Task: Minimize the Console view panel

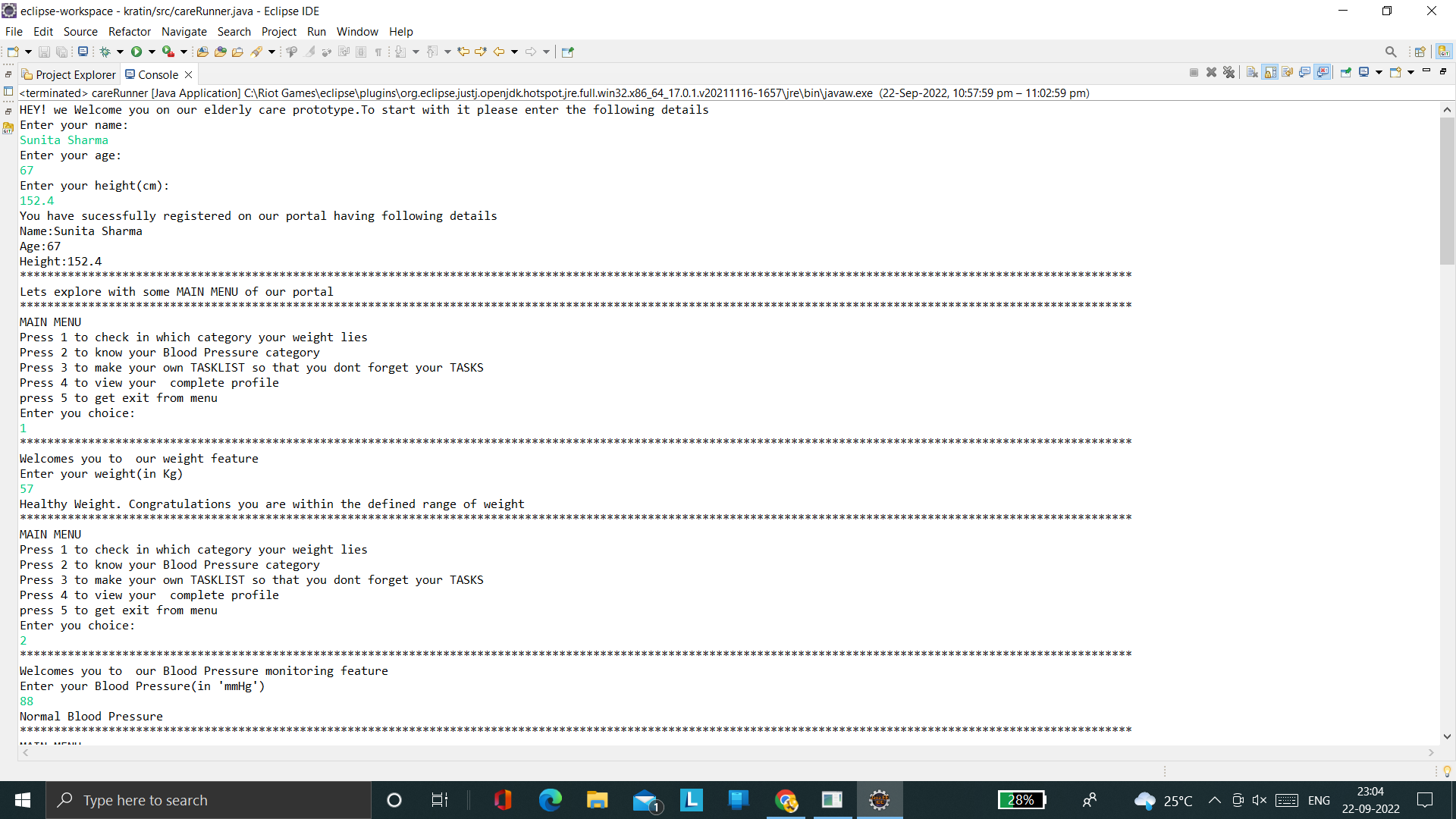Action: 1426,71
